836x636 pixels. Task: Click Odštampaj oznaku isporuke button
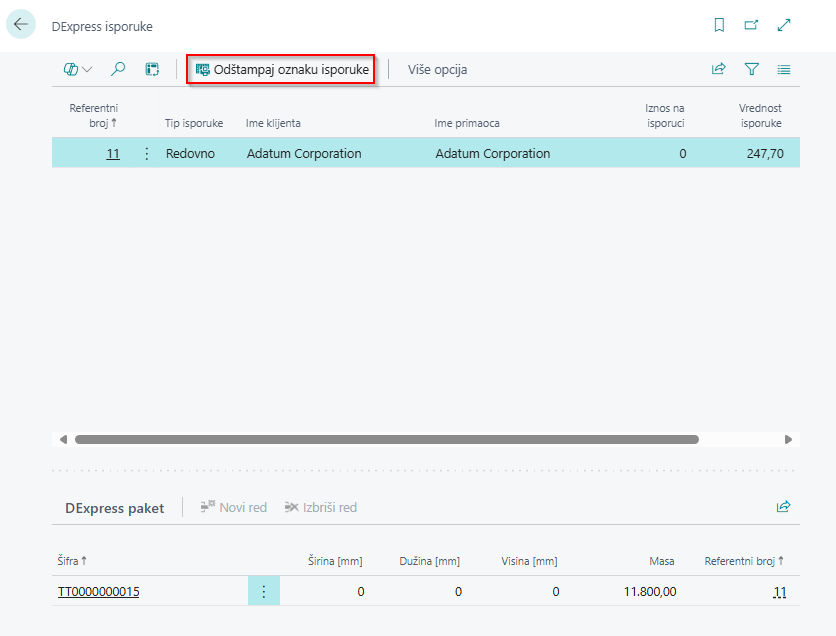click(x=282, y=69)
